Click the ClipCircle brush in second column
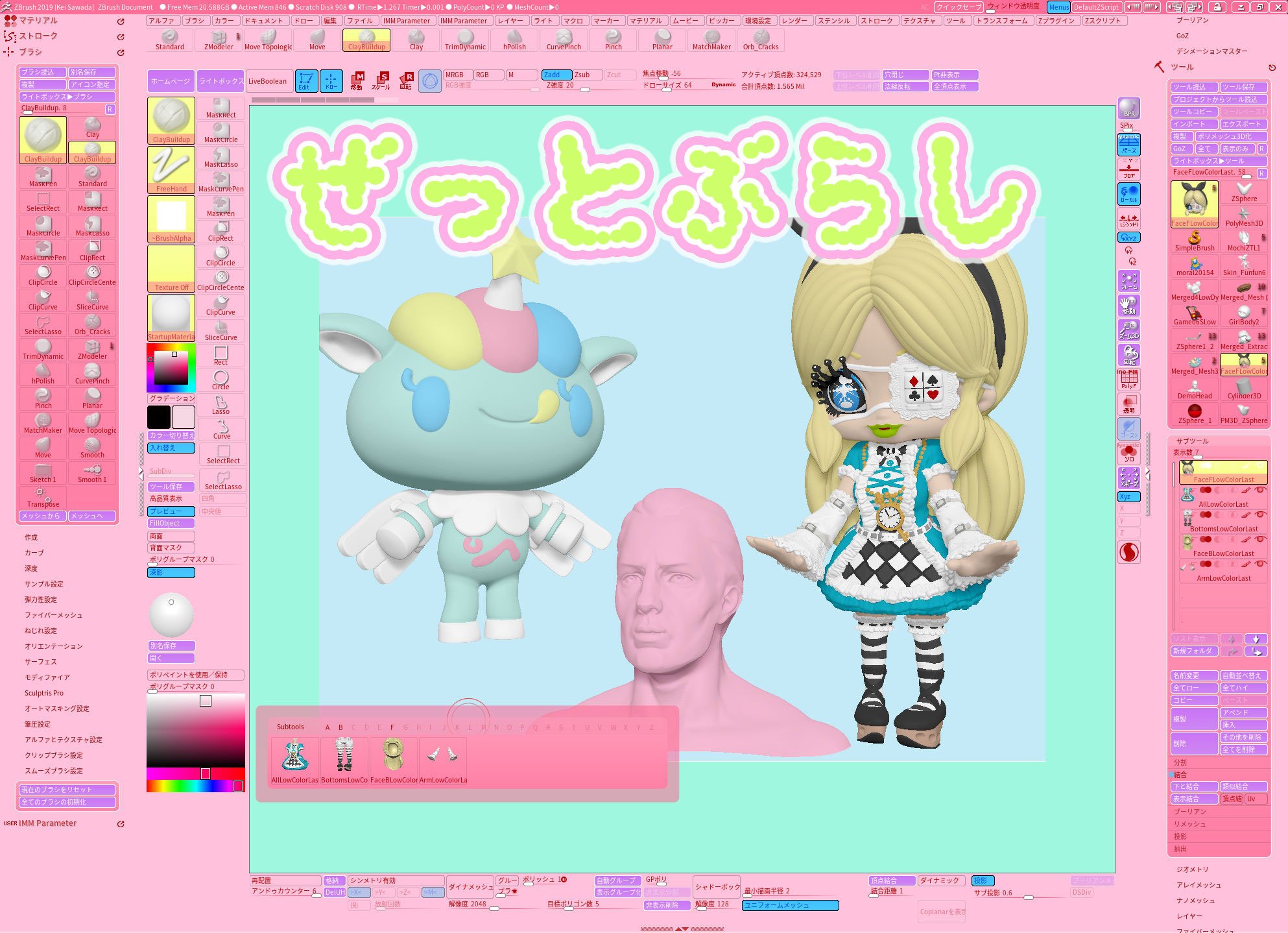This screenshot has width=1288, height=933. click(221, 256)
